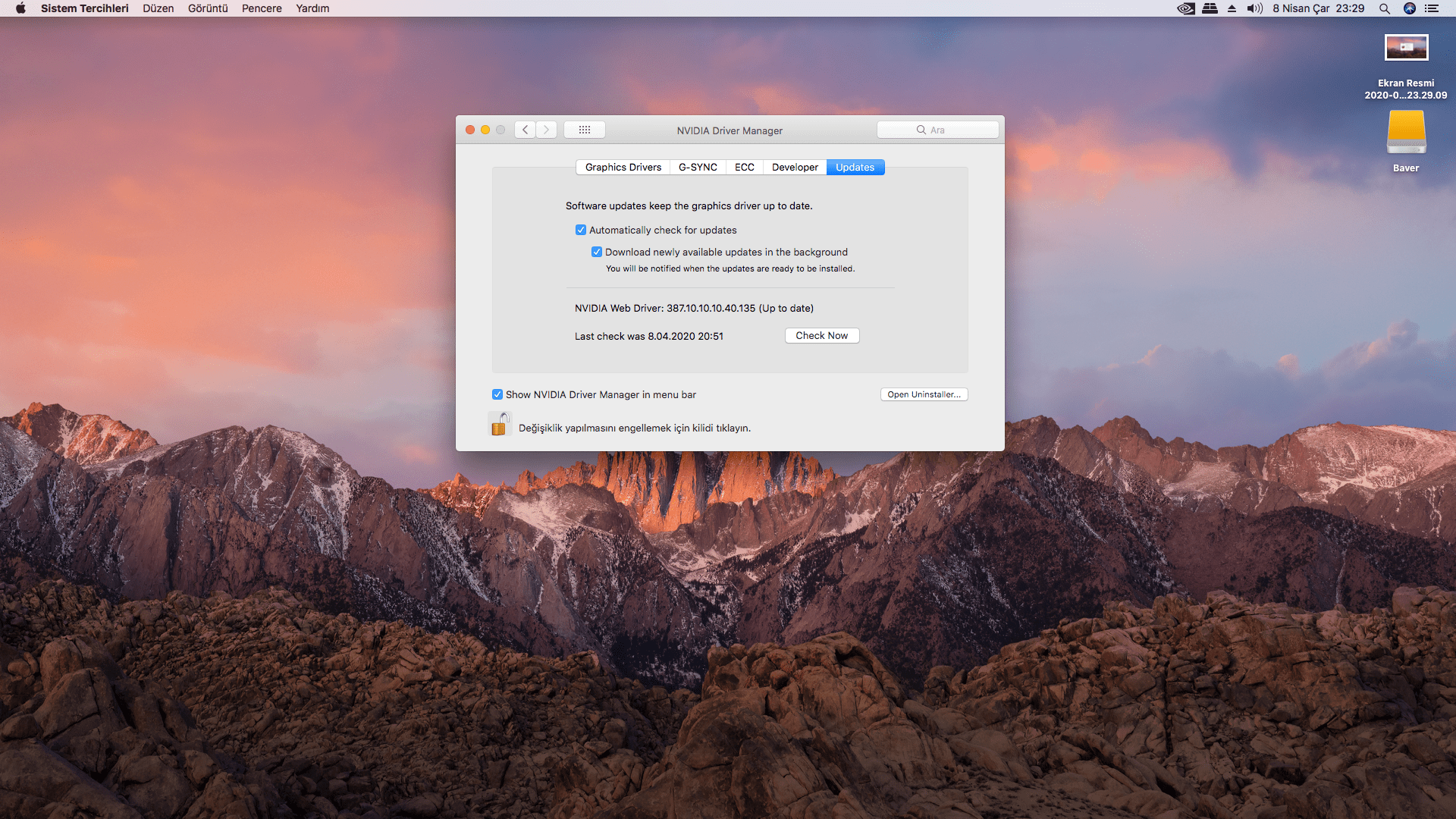
Task: Uncheck Download newly available updates in background
Action: [x=597, y=252]
